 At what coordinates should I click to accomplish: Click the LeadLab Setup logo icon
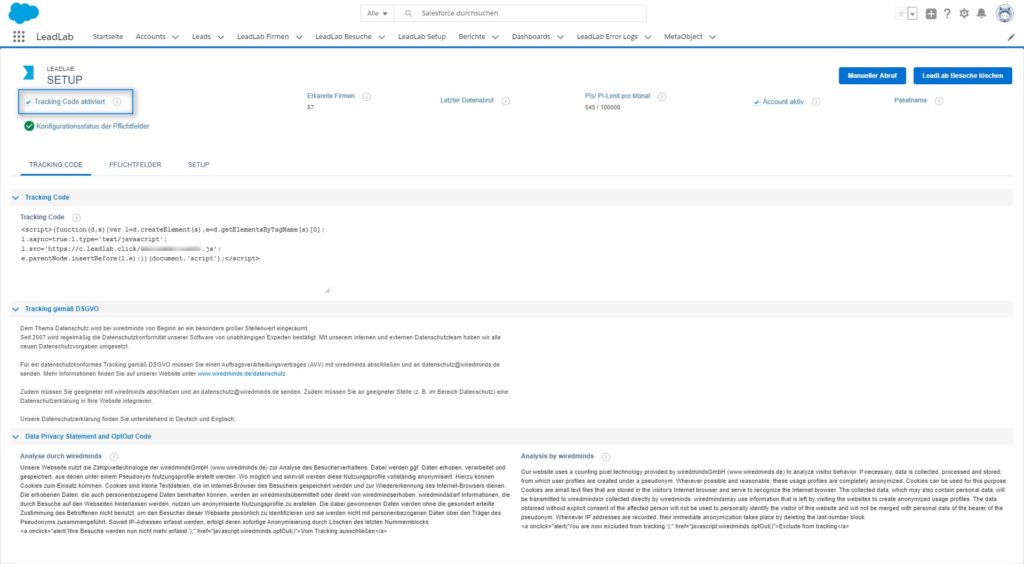pos(28,72)
